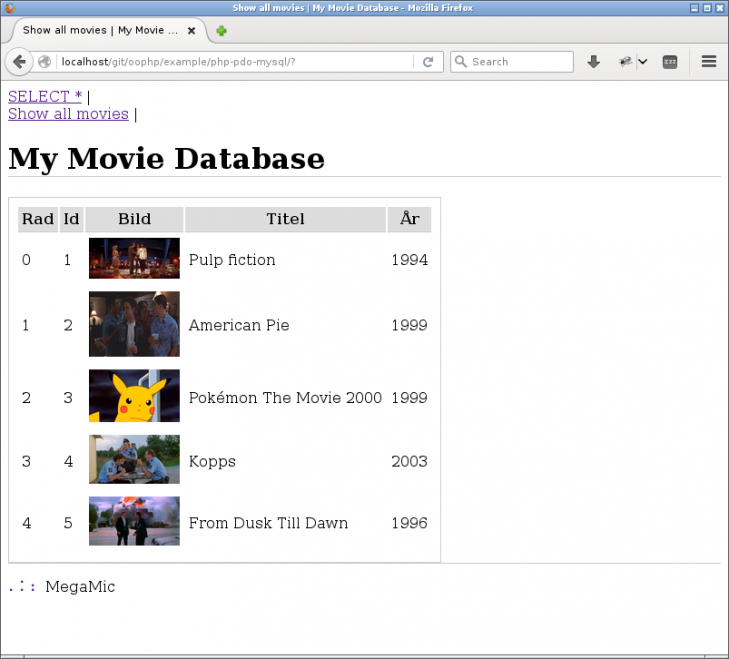Click the Bild column header
The image size is (729, 659).
pos(134,219)
